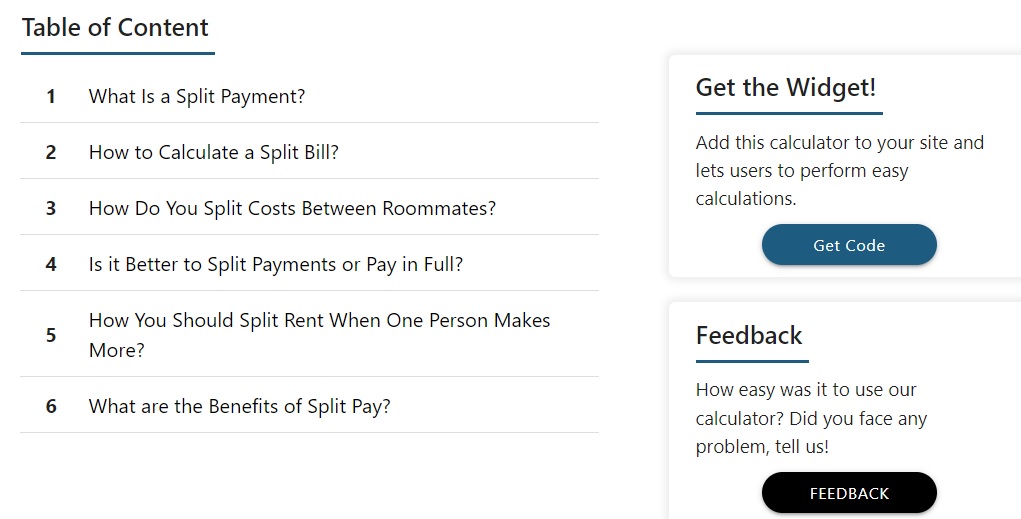Click number 3 beside the Roommates entry
This screenshot has height=519, width=1021.
[x=51, y=208]
